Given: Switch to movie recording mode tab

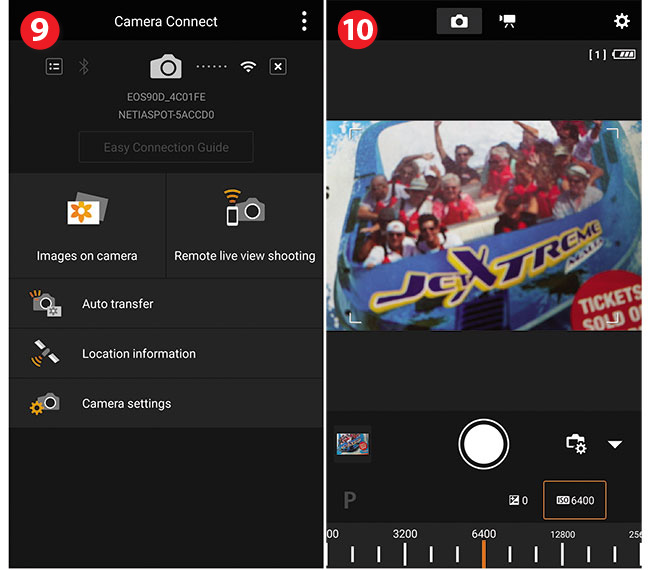Looking at the screenshot, I should [507, 21].
